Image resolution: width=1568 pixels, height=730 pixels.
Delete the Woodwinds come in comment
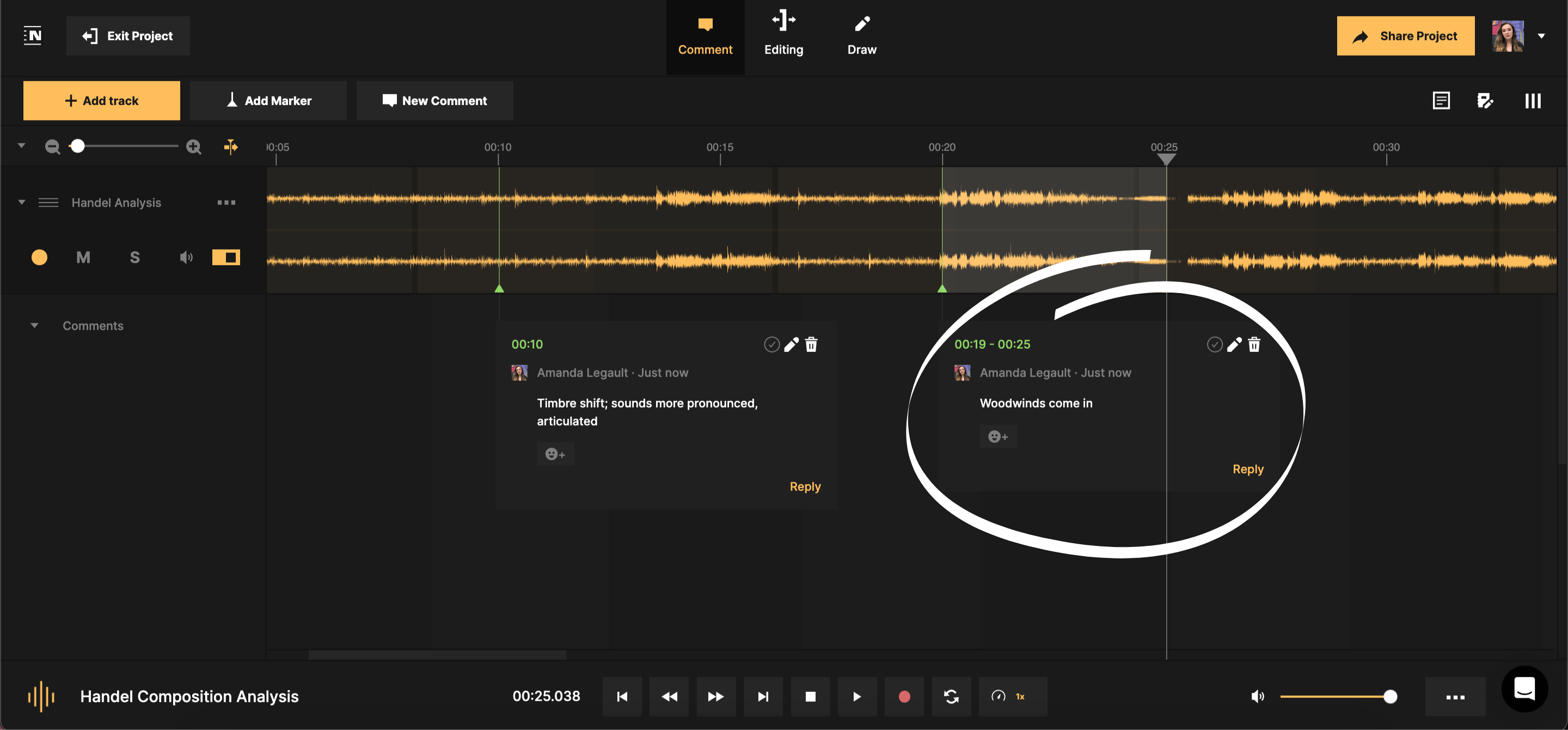[1254, 344]
